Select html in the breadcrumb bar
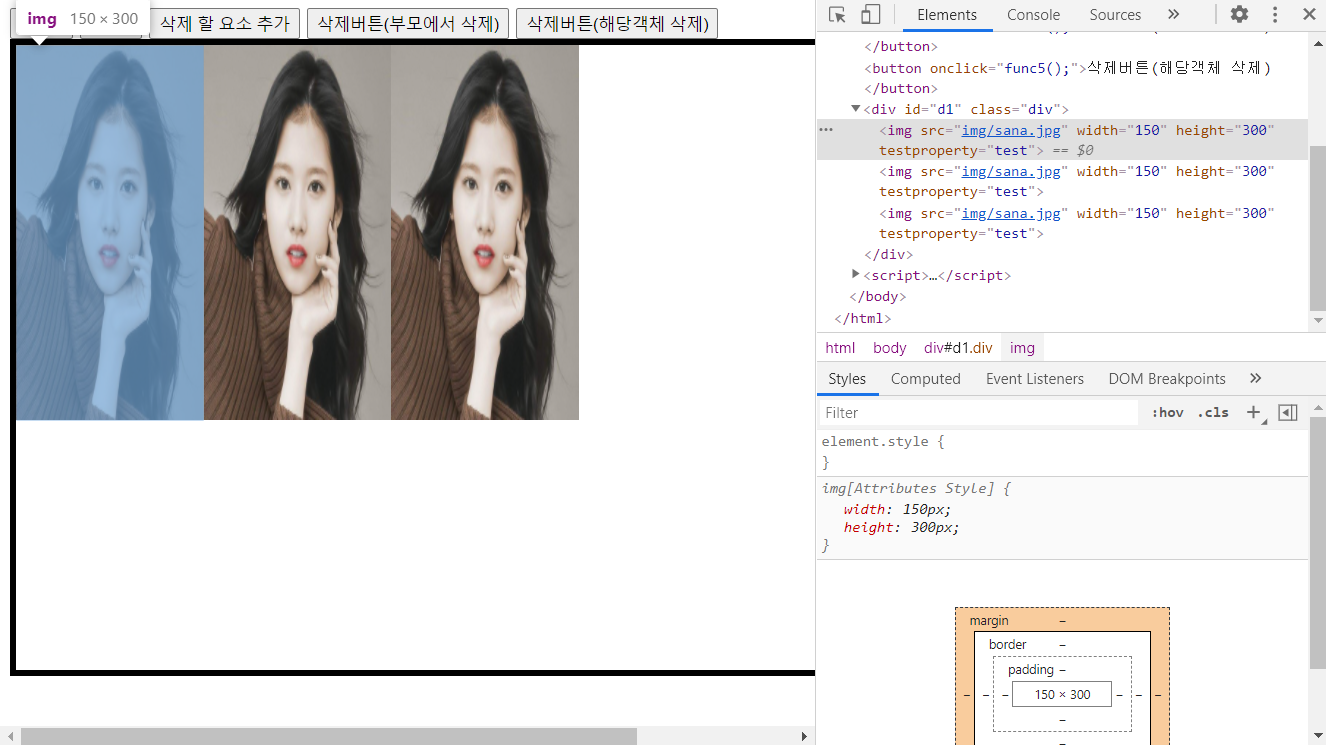The width and height of the screenshot is (1326, 745). 840,348
